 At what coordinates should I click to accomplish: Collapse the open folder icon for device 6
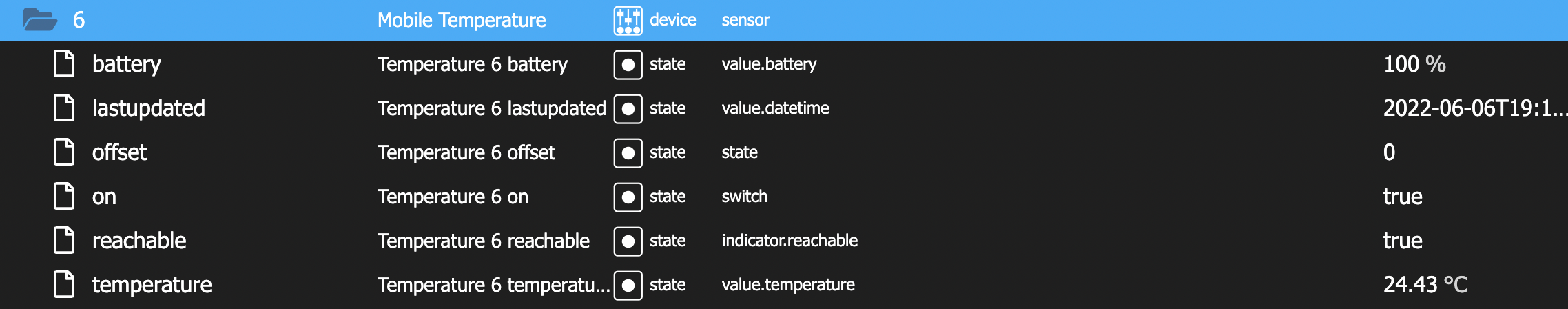click(40, 20)
